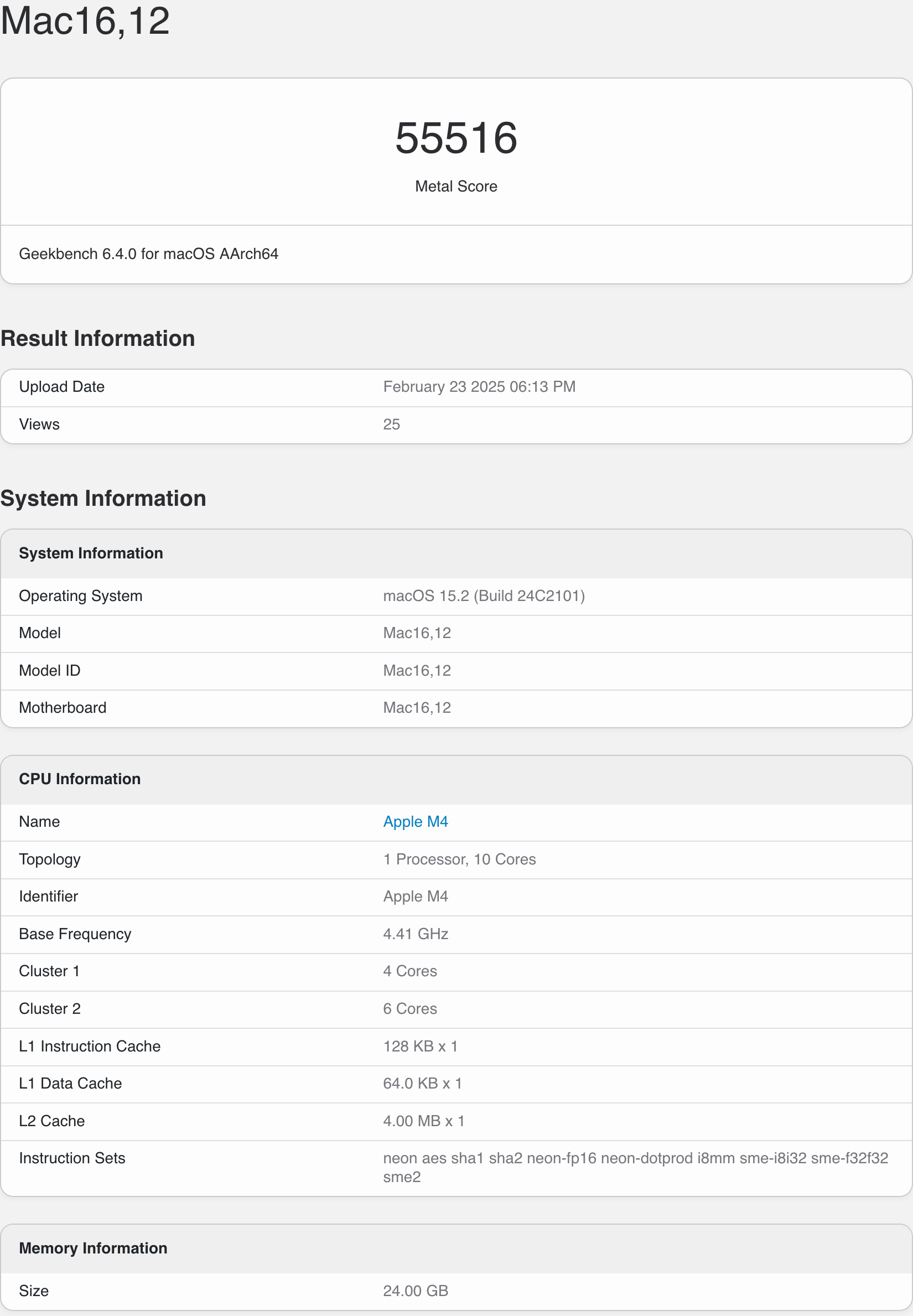Screen dimensions: 913x1316
Task: Select the Name label in CPU Information
Action: tap(39, 822)
